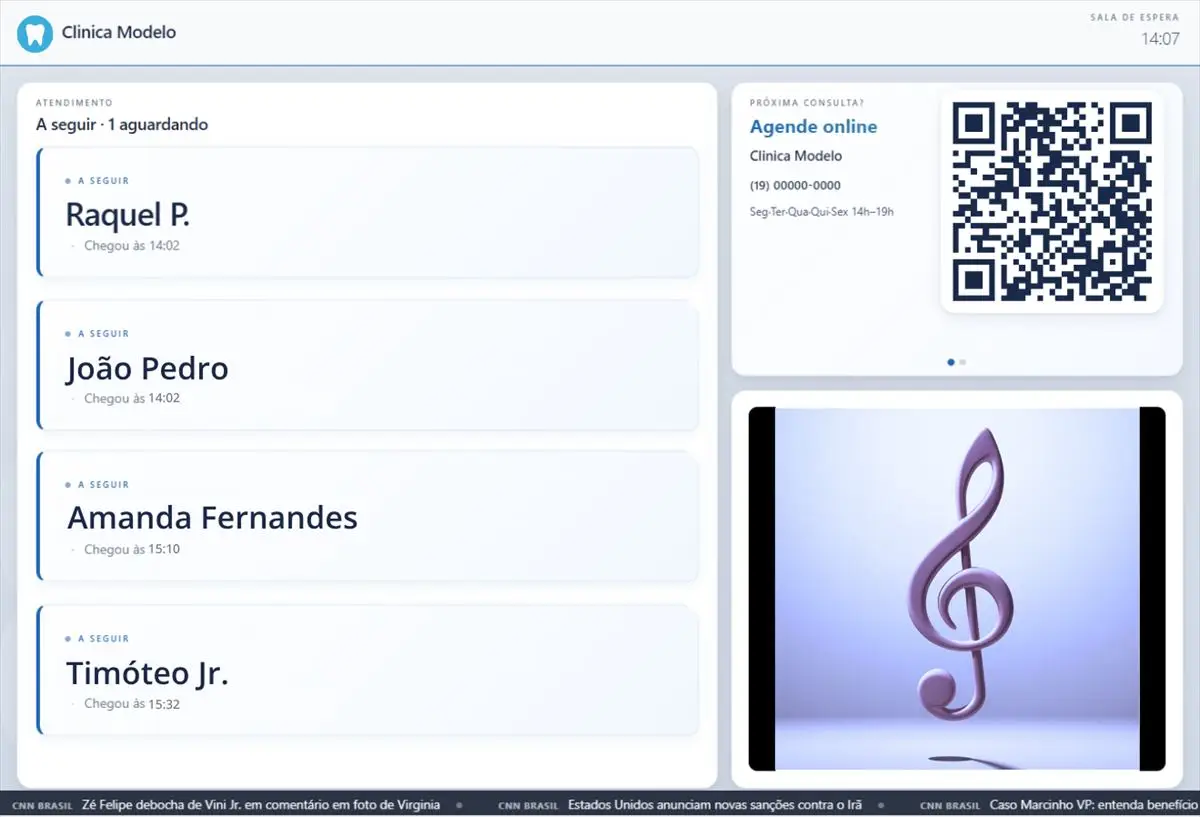Click the PRÓXIMA CONSULTA? label

[807, 103]
